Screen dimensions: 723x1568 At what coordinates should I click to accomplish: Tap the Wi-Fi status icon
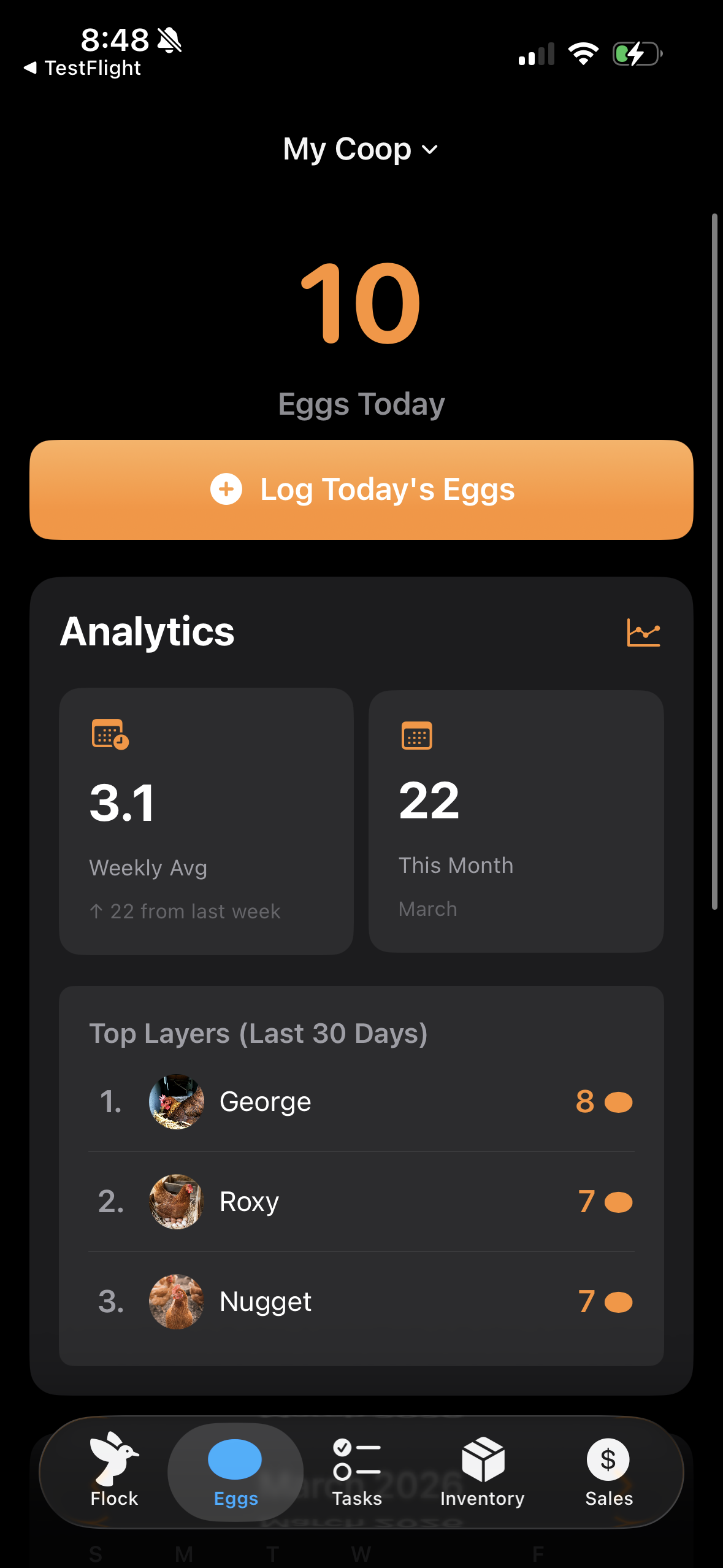click(x=583, y=54)
